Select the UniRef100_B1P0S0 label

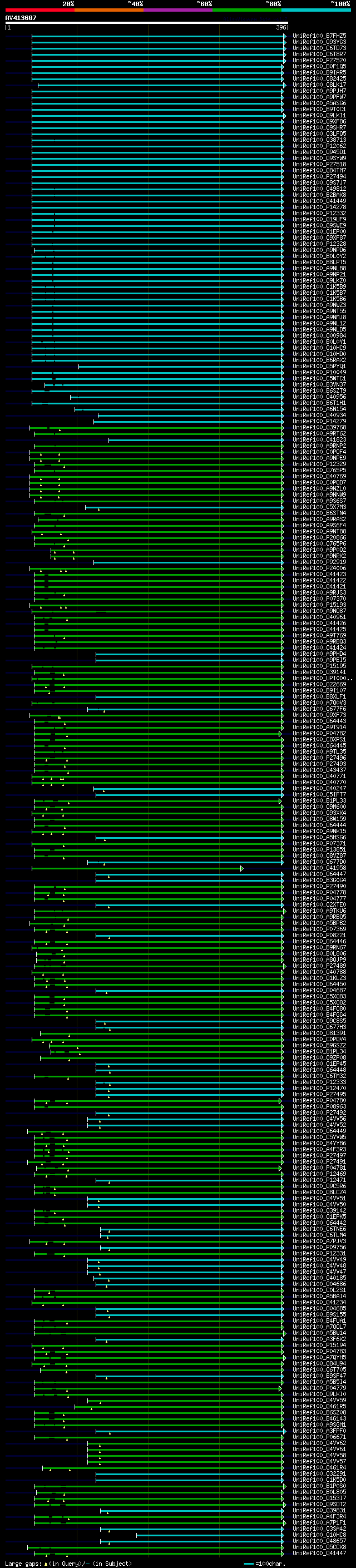pos(319,1486)
